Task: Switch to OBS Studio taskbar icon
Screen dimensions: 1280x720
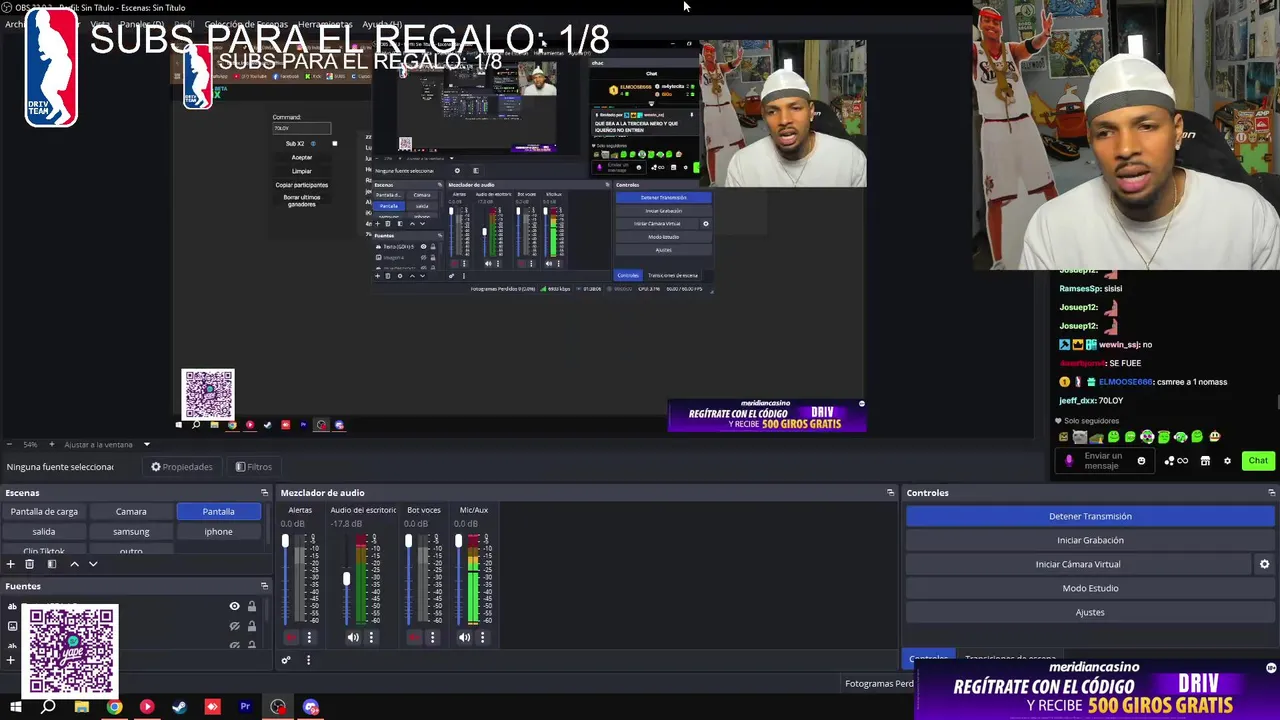Action: click(x=278, y=707)
